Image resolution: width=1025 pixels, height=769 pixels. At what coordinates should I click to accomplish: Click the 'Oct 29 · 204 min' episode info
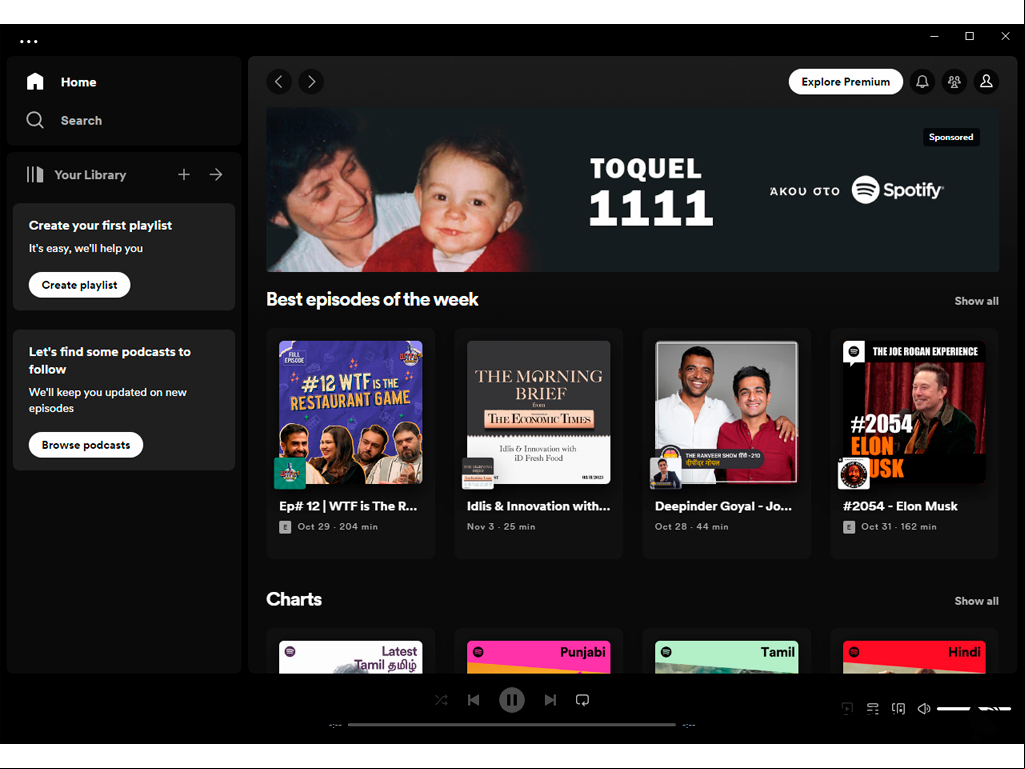pyautogui.click(x=337, y=526)
